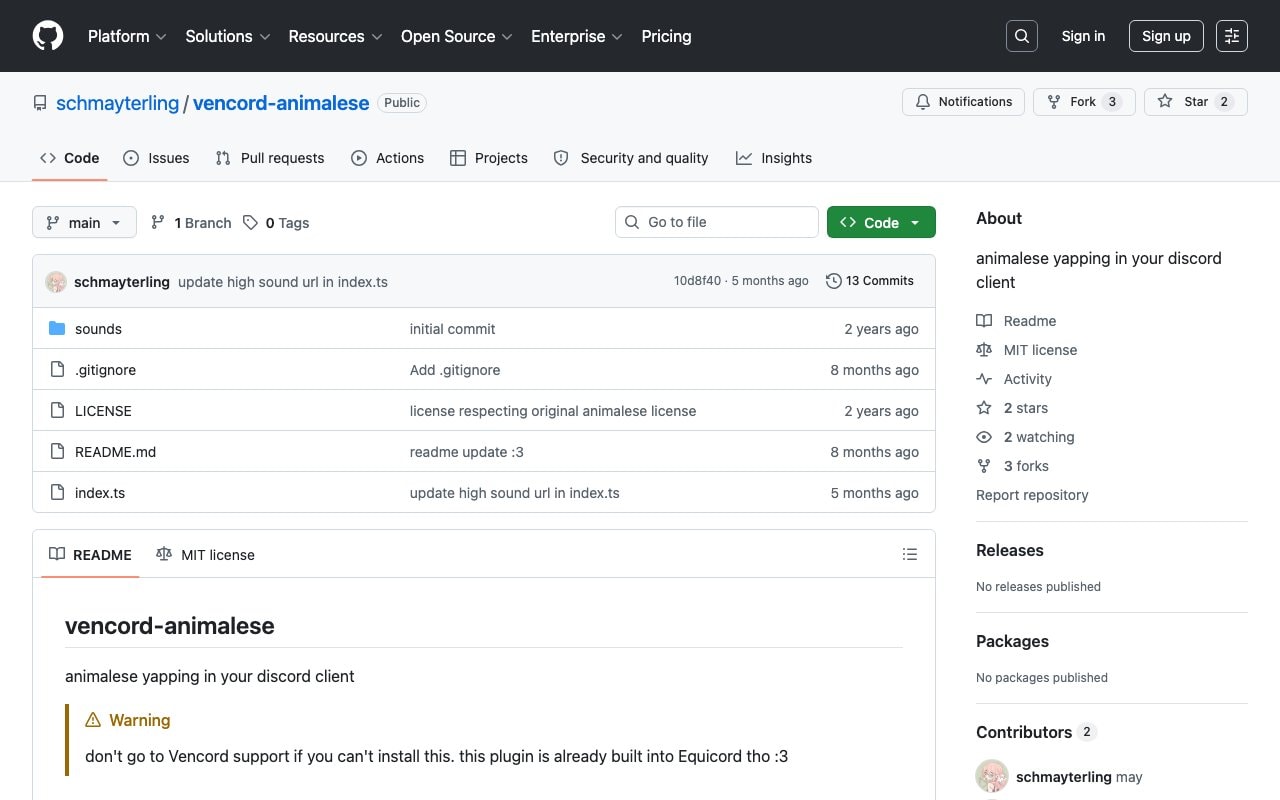The image size is (1280, 800).
Task: Open the search magnifier button
Action: point(1022,36)
